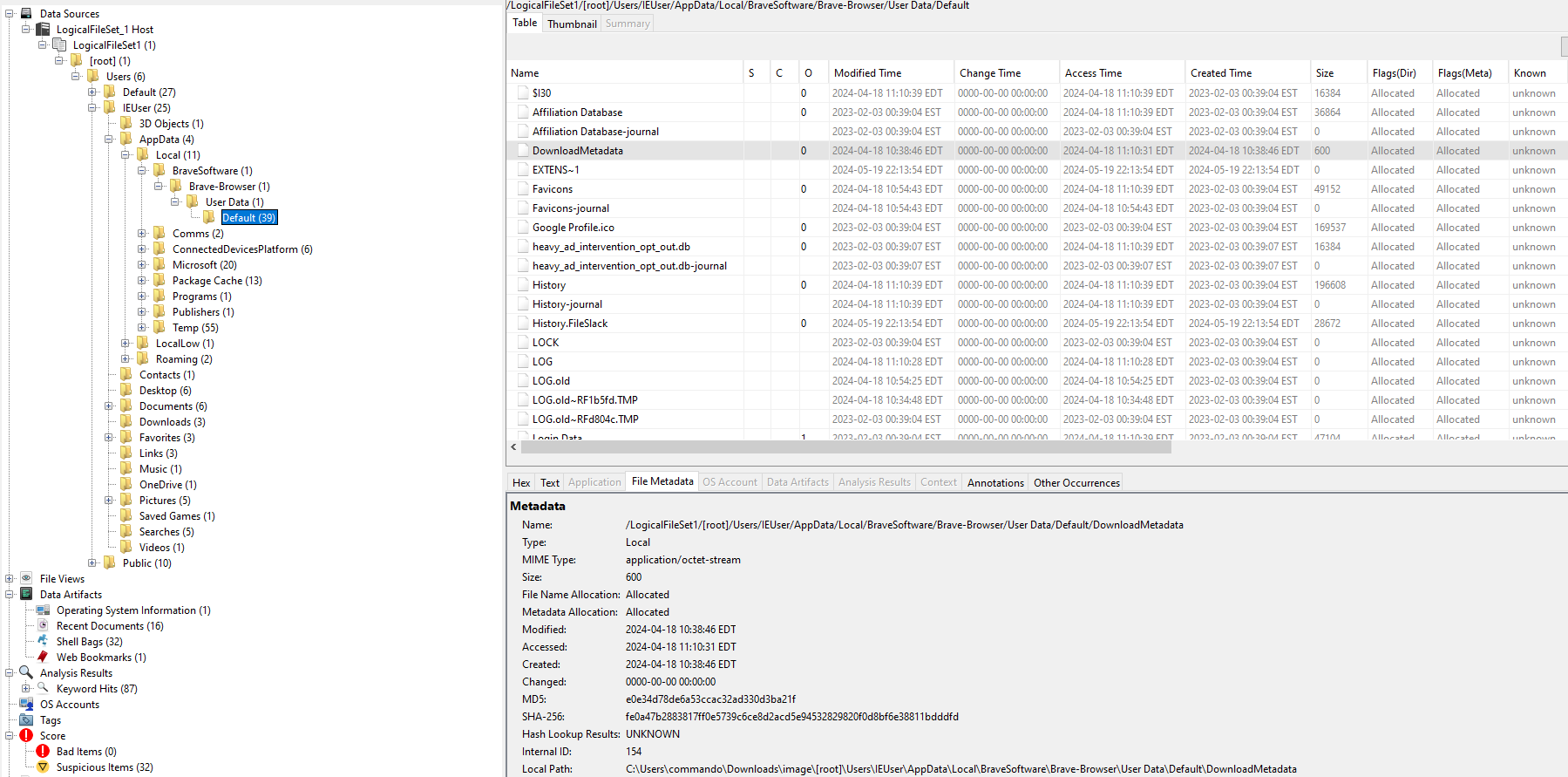This screenshot has width=1568, height=777.
Task: Select the Table view tab
Action: 525,23
